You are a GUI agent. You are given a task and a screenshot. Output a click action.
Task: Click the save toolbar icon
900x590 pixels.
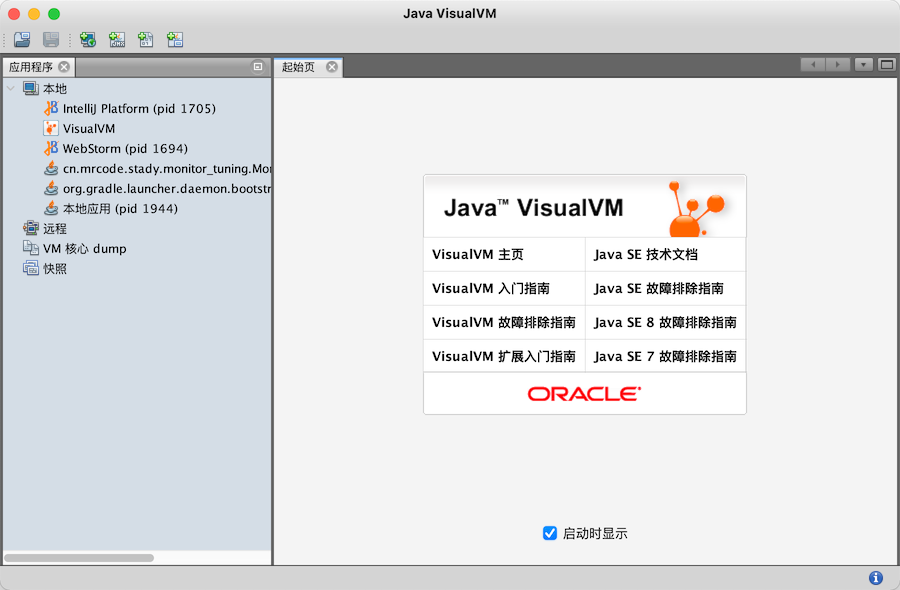tap(48, 39)
